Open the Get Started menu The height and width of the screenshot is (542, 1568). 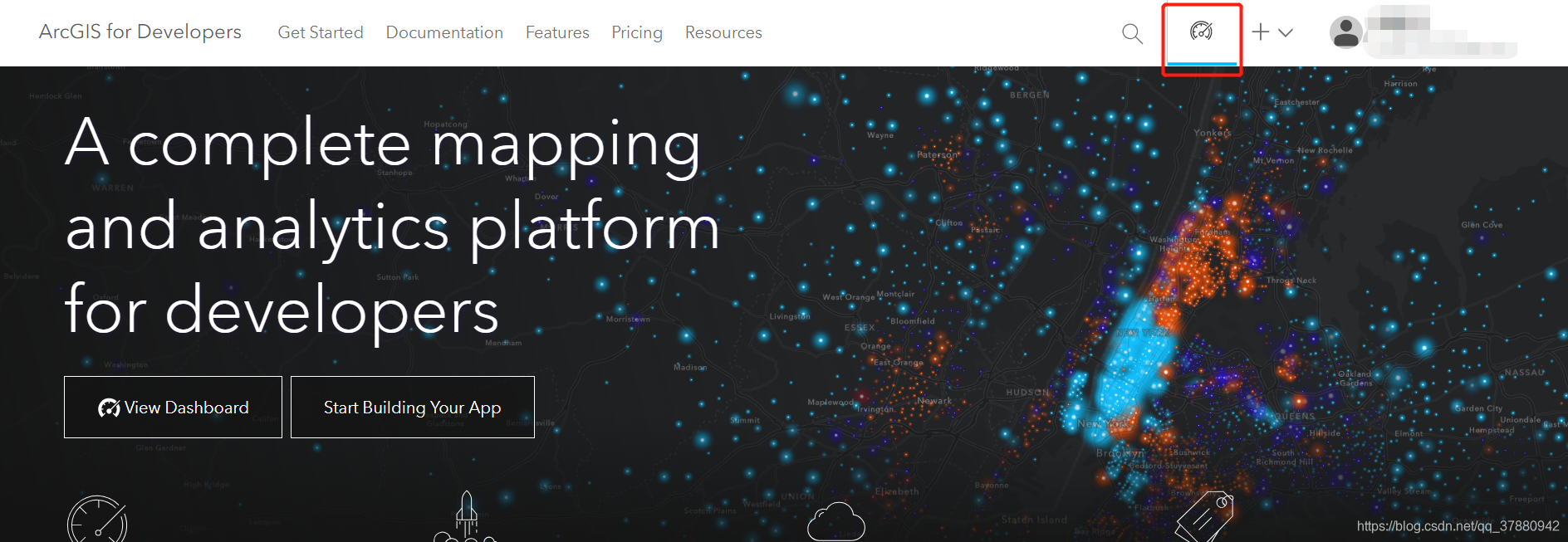[x=321, y=32]
